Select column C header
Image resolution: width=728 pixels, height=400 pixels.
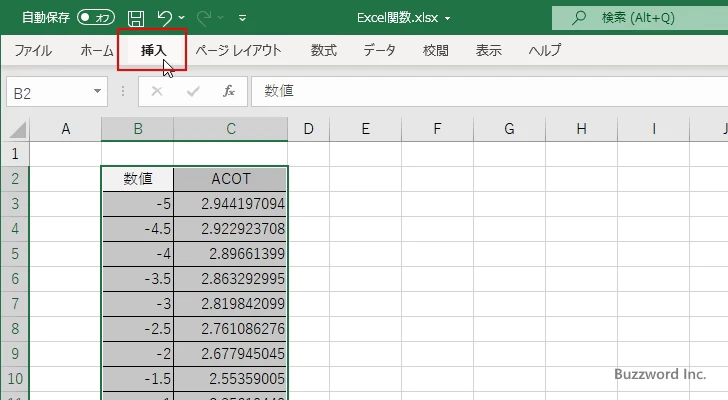(231, 129)
